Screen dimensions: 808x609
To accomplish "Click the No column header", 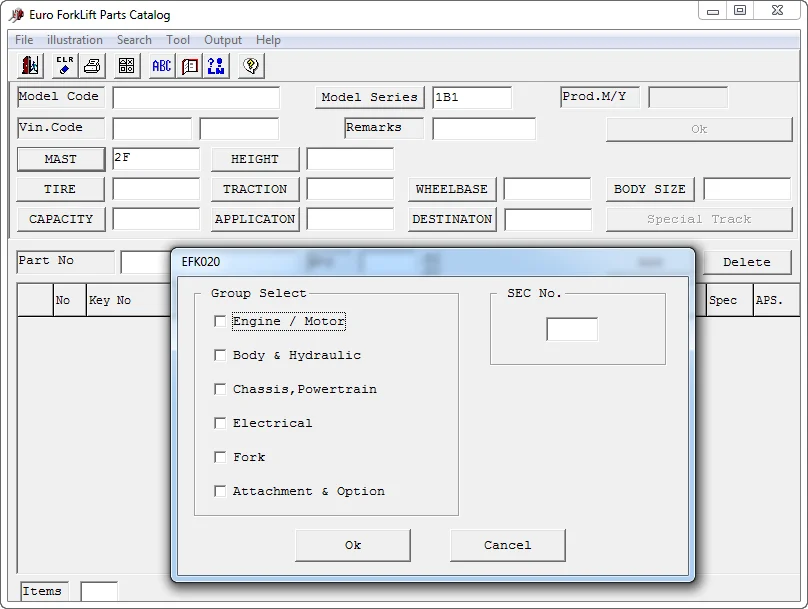I will (70, 300).
